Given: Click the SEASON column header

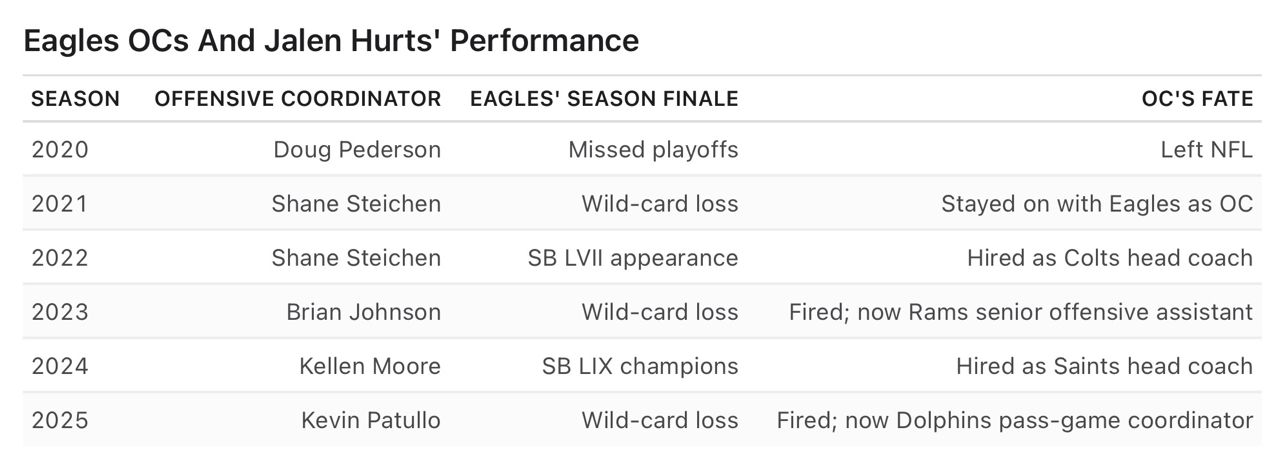Looking at the screenshot, I should coord(75,99).
